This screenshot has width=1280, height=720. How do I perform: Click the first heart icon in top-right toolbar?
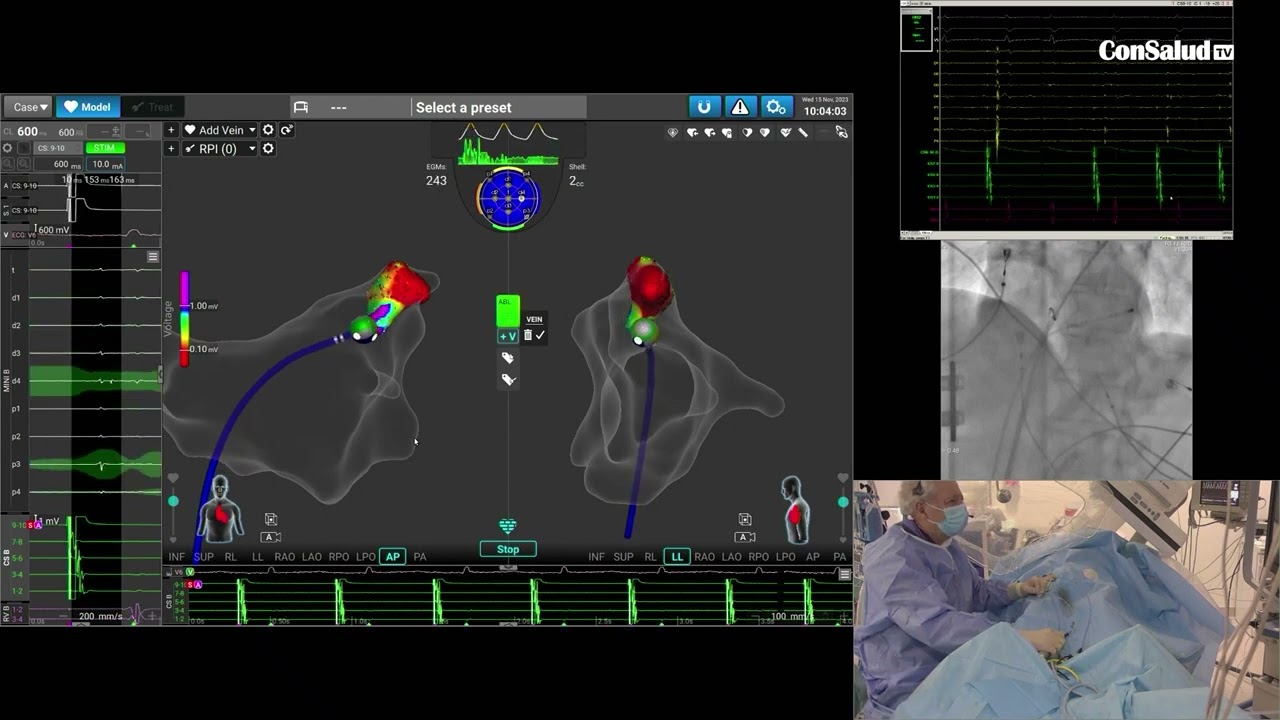click(673, 132)
